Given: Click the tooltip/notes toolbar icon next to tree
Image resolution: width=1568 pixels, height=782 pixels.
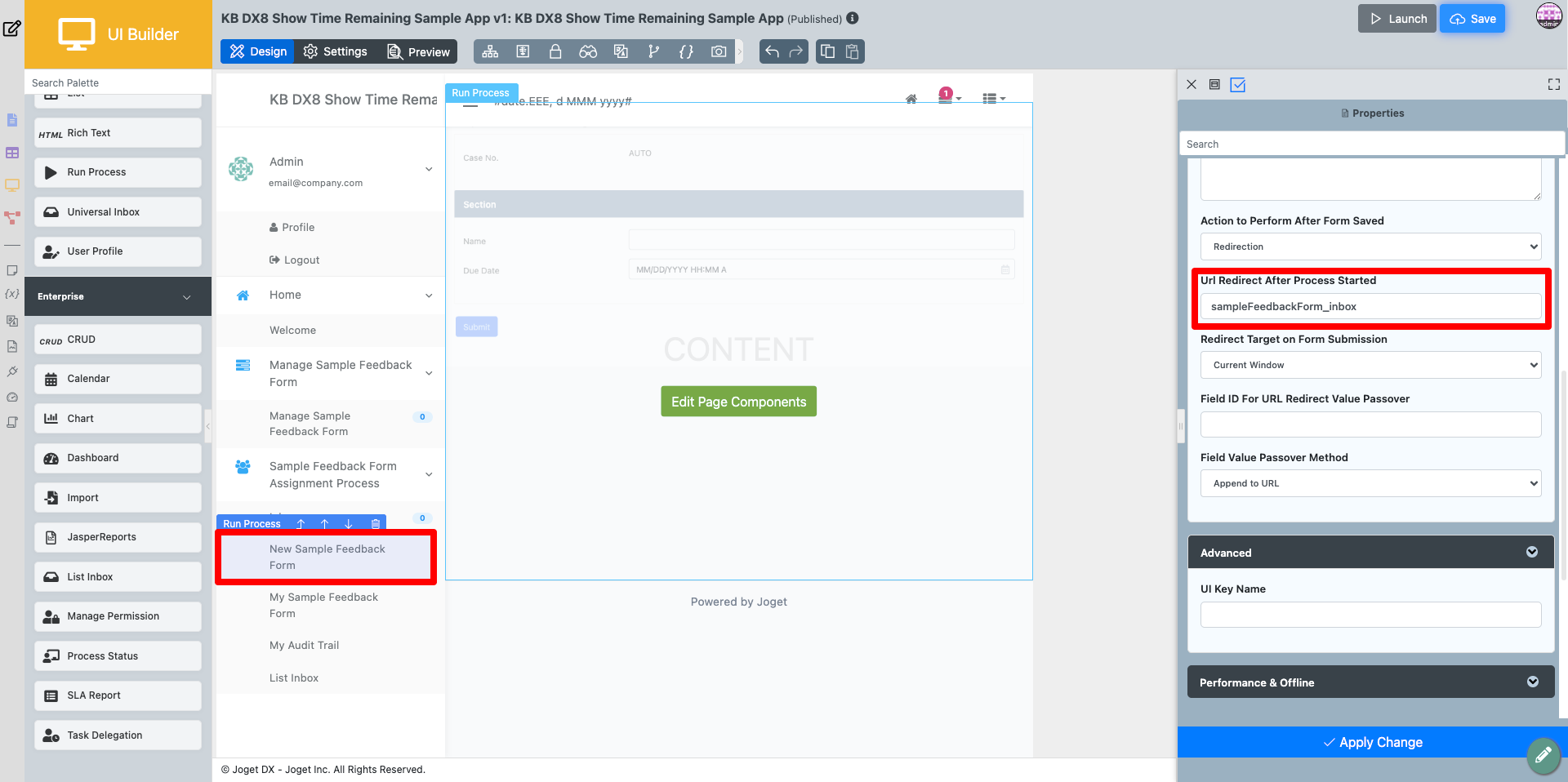Looking at the screenshot, I should pyautogui.click(x=523, y=51).
